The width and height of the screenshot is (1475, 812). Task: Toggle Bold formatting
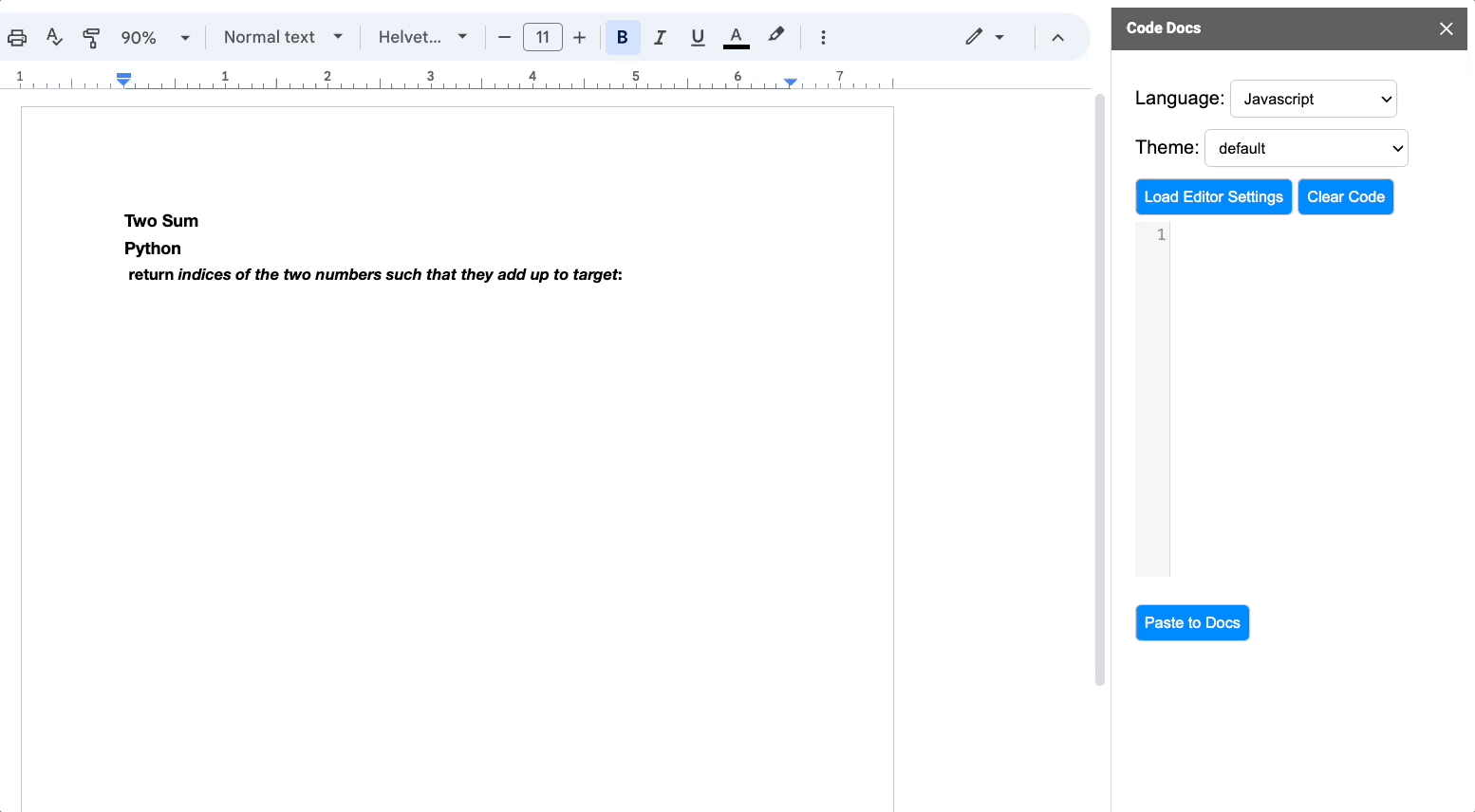[x=623, y=38]
